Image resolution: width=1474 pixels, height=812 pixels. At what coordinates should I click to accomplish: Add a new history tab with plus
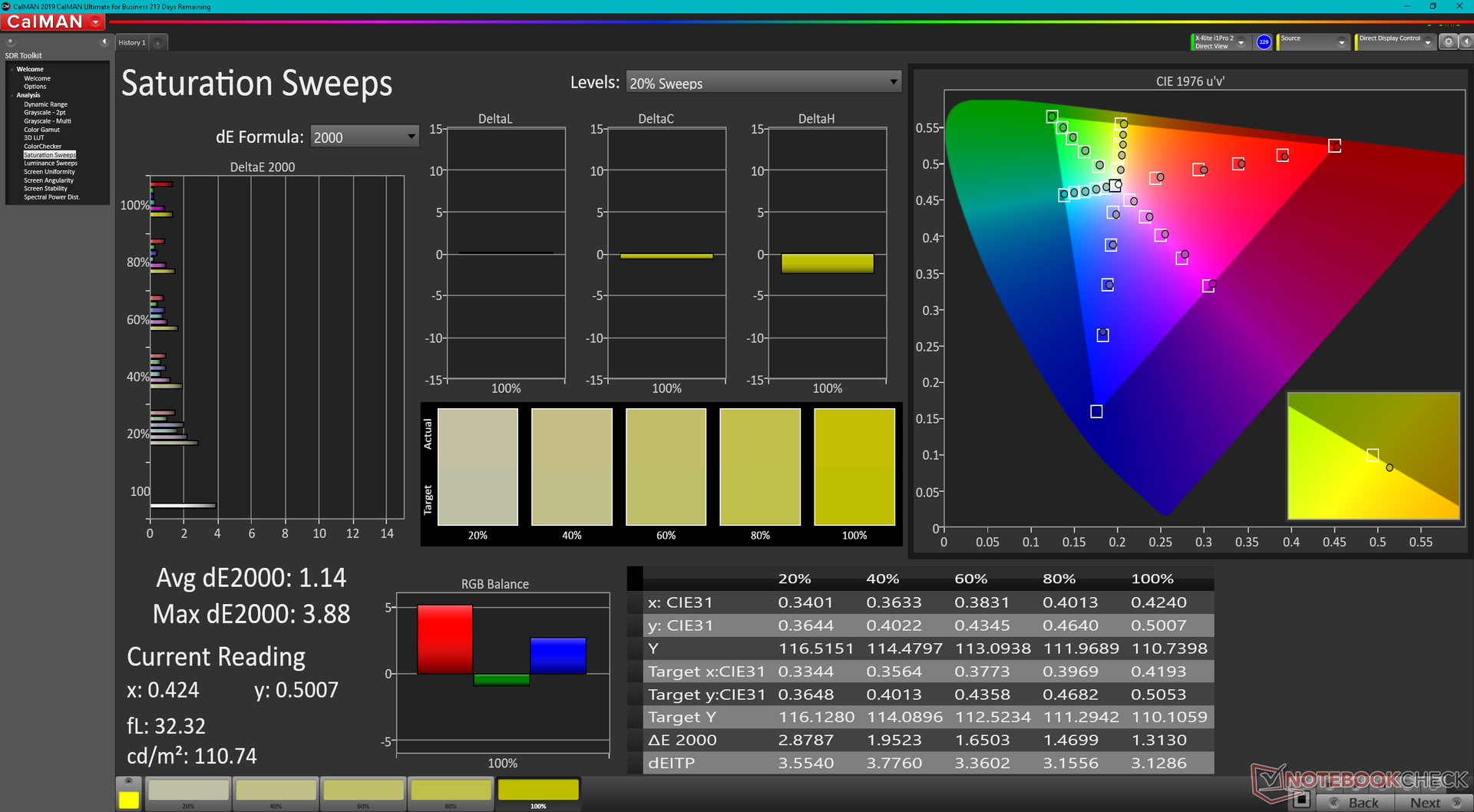pos(158,43)
